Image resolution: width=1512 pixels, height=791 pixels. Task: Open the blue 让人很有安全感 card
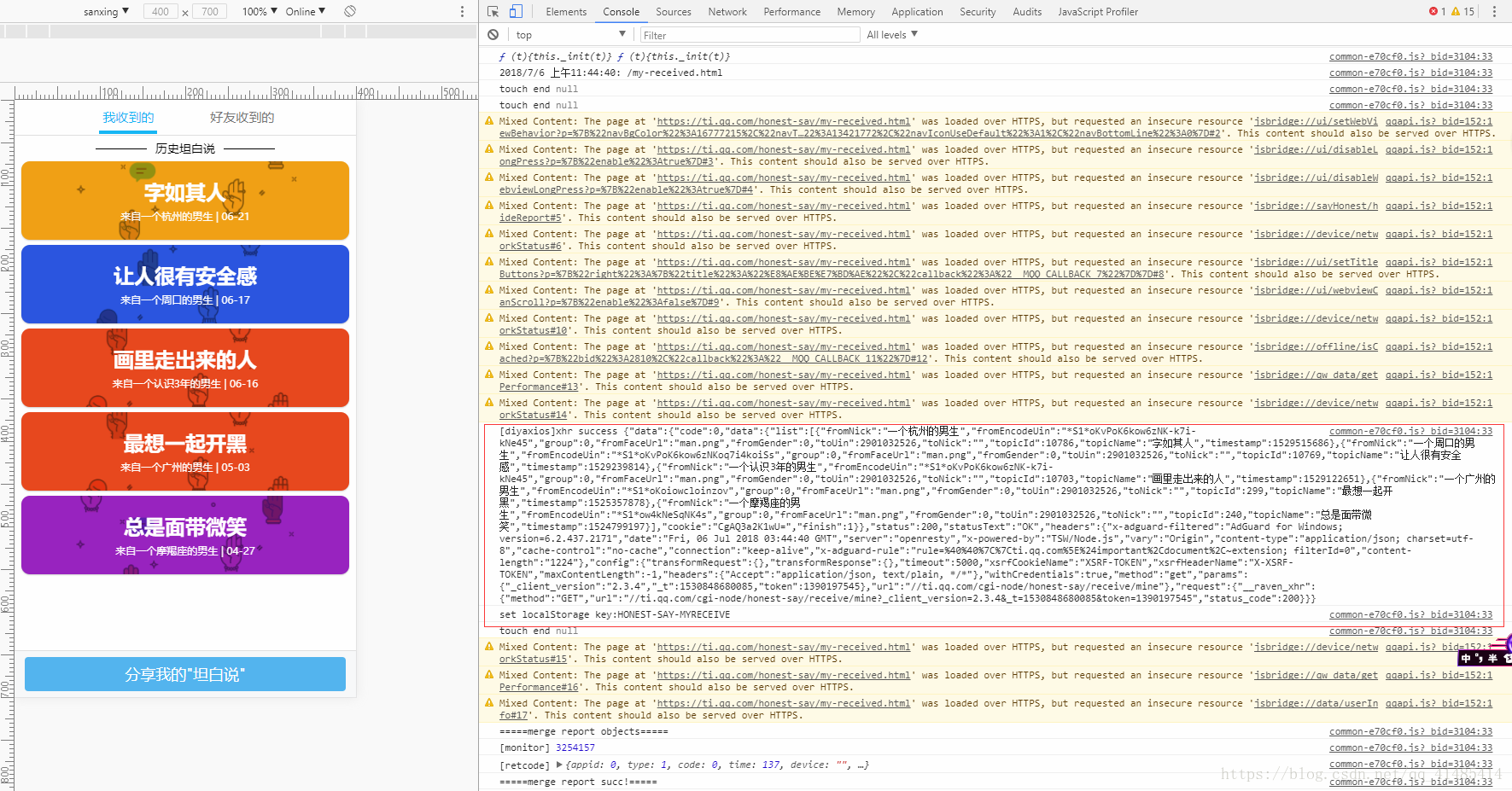click(185, 284)
